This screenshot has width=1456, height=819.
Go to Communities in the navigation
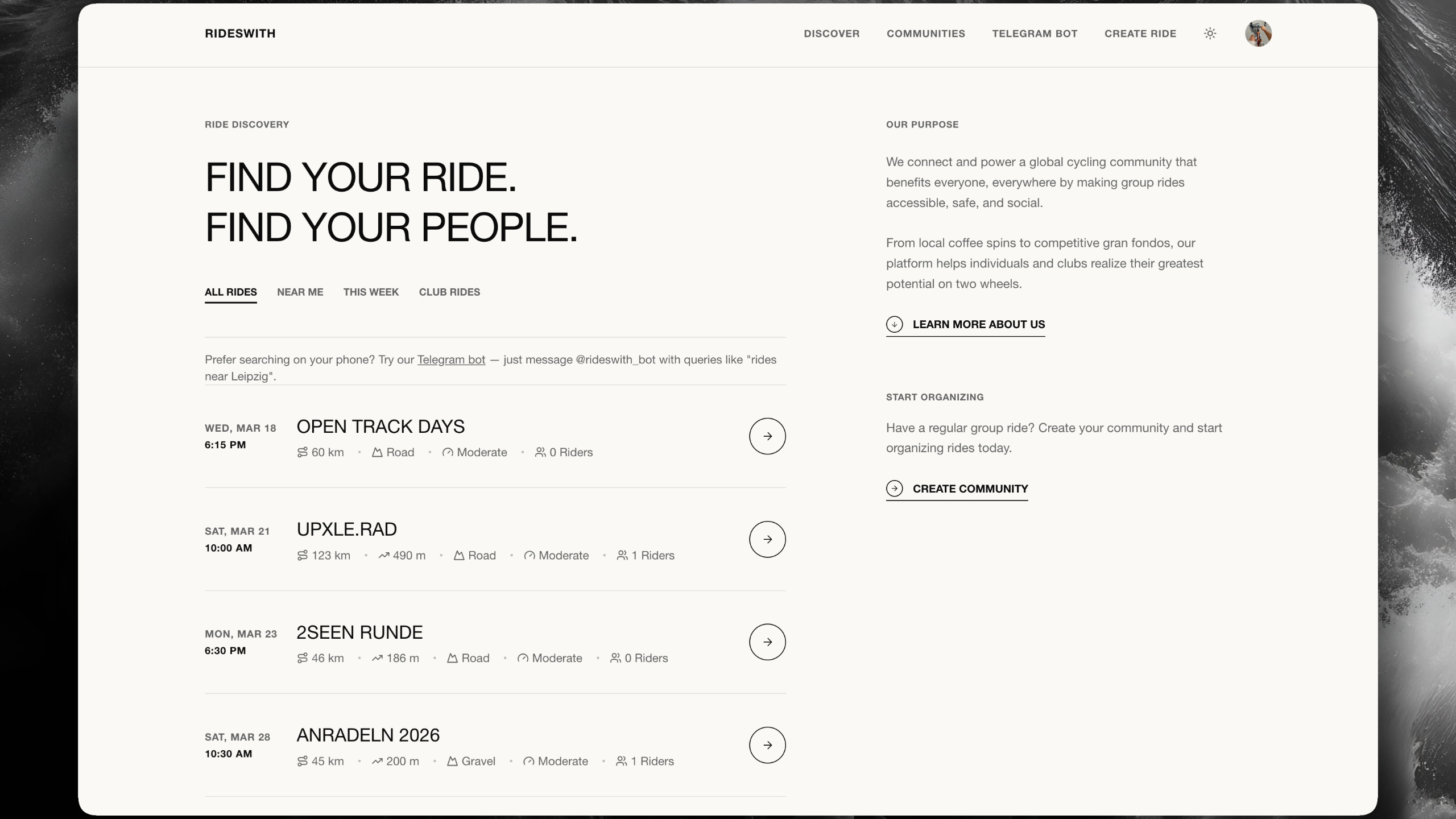coord(925,34)
